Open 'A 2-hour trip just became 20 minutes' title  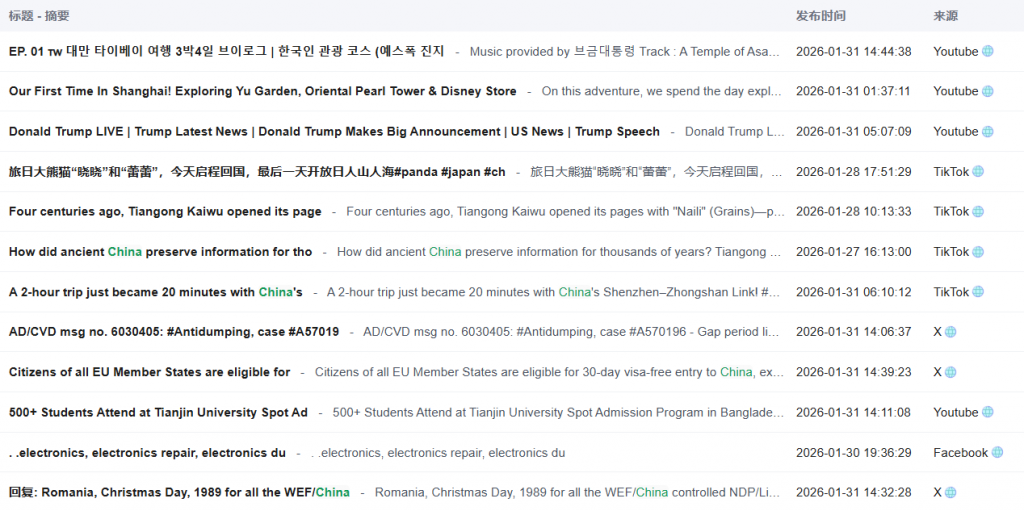pyautogui.click(x=155, y=292)
